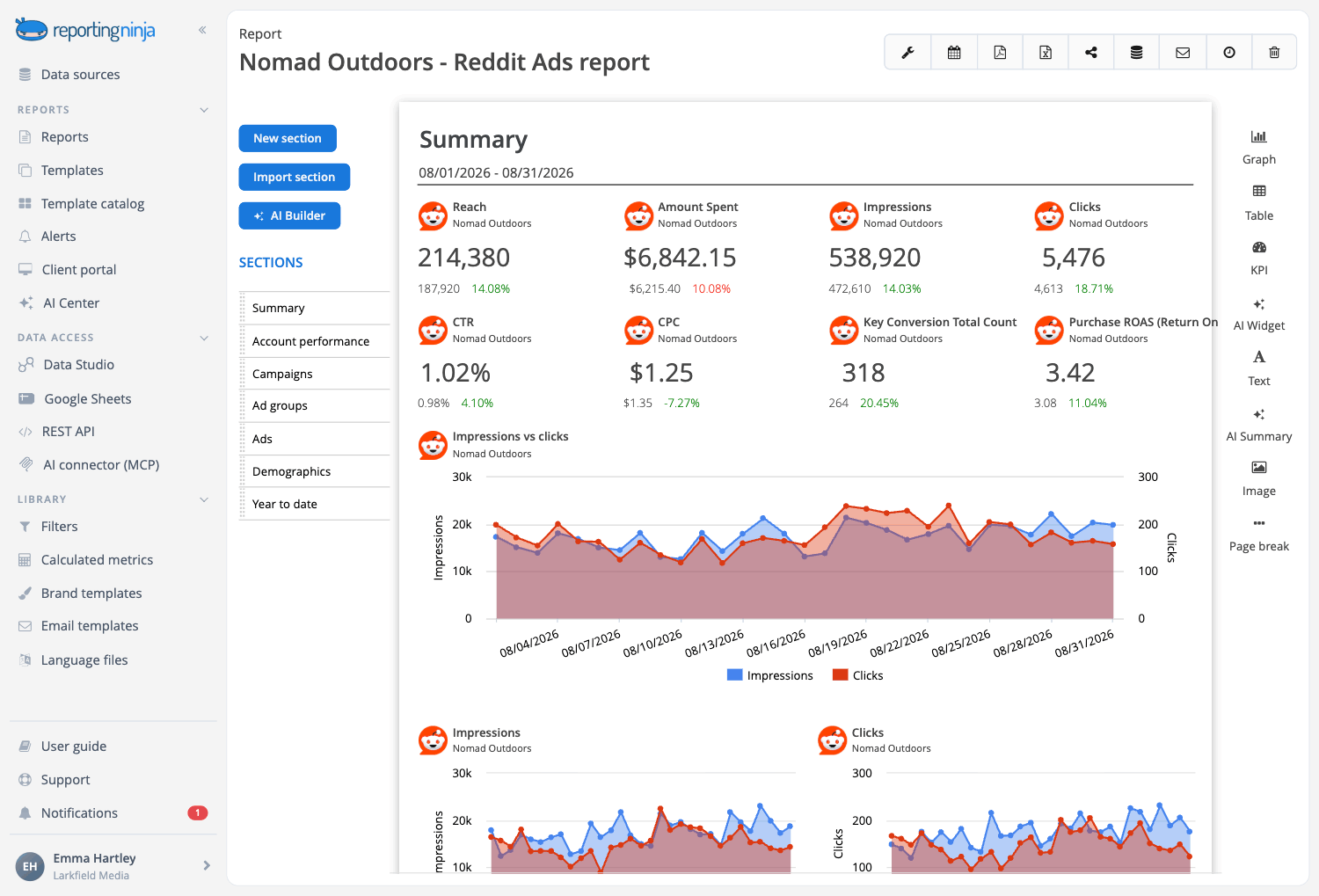Image resolution: width=1319 pixels, height=896 pixels.
Task: Open REST API page
Action: 68,432
